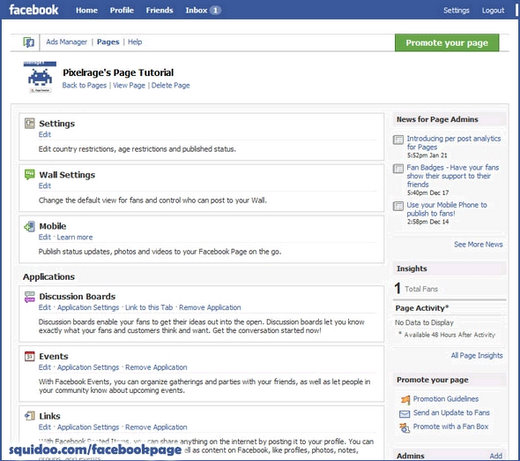Image resolution: width=520 pixels, height=461 pixels.
Task: Open the ads and pages flag icon
Action: 29,42
